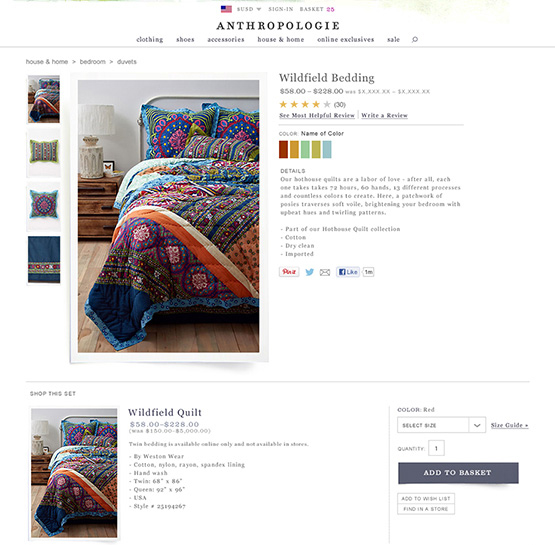Share on Twitter bird icon
The image size is (555, 545).
pos(309,272)
